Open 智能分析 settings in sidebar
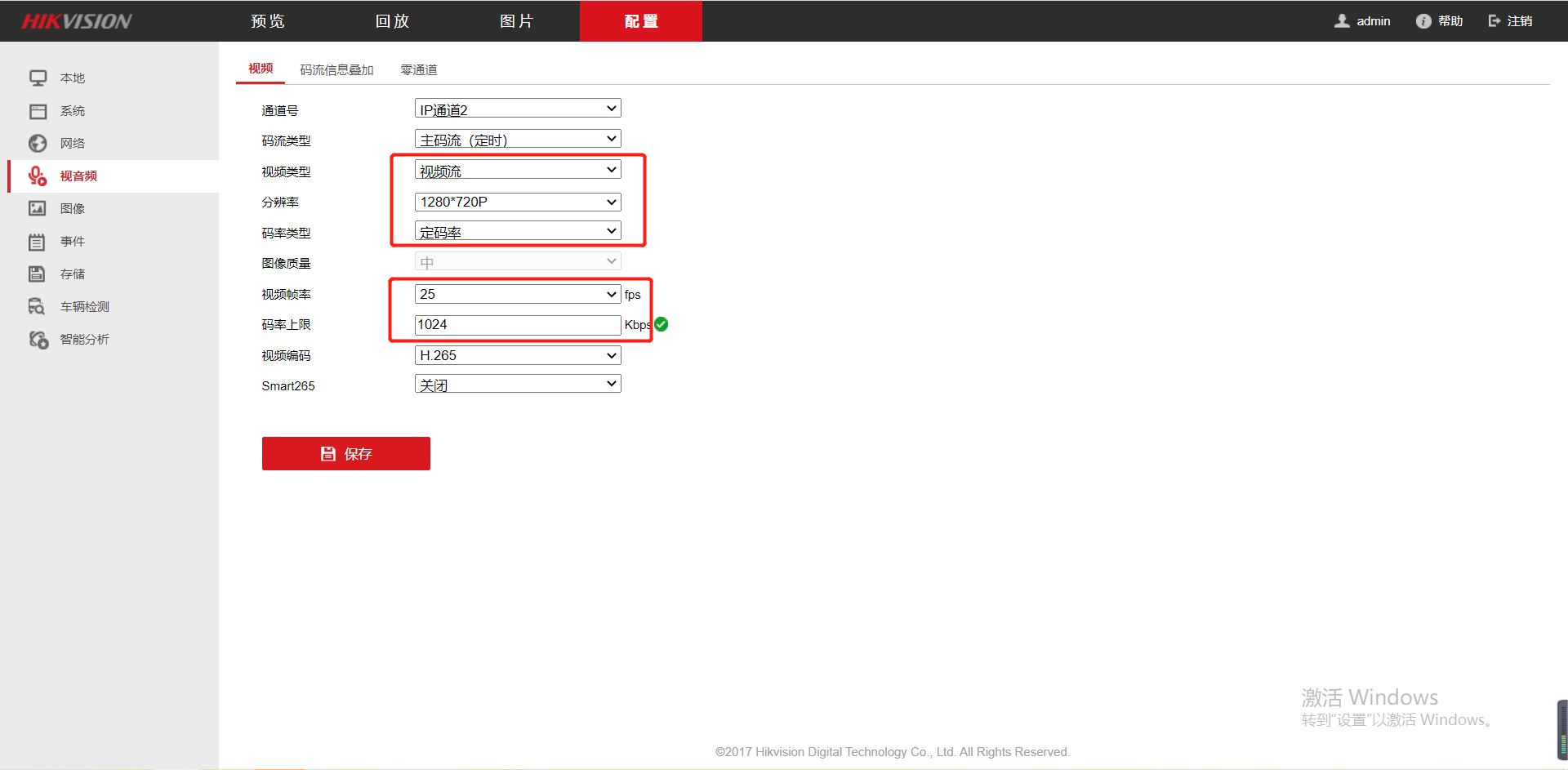1568x770 pixels. (x=85, y=340)
